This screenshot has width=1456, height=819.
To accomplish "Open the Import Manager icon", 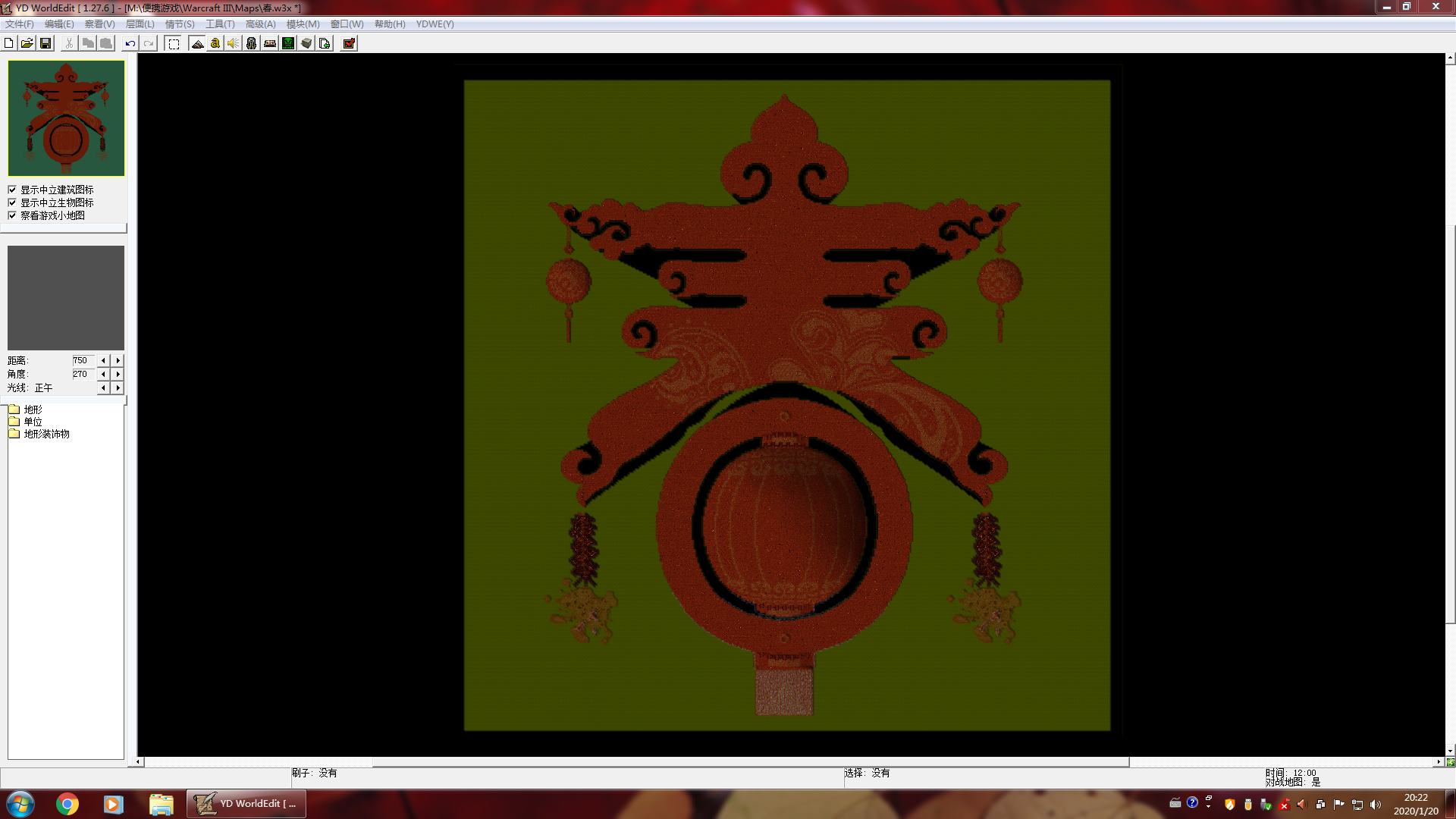I will tap(325, 43).
